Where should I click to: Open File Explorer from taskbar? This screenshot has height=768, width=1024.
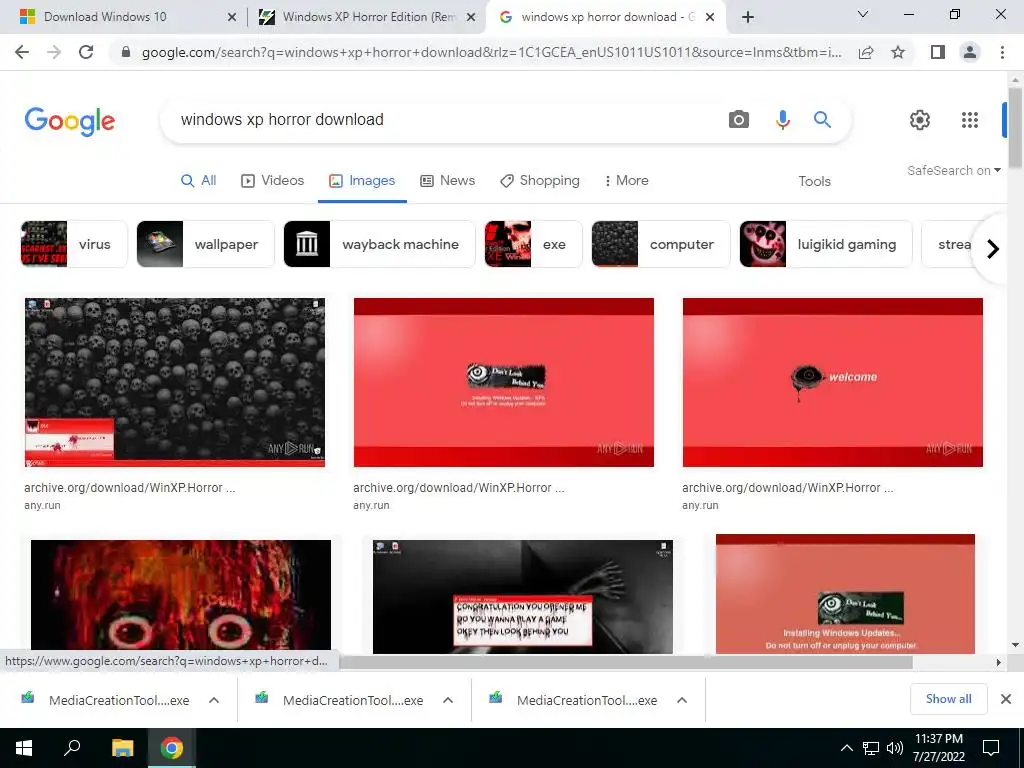pyautogui.click(x=122, y=748)
